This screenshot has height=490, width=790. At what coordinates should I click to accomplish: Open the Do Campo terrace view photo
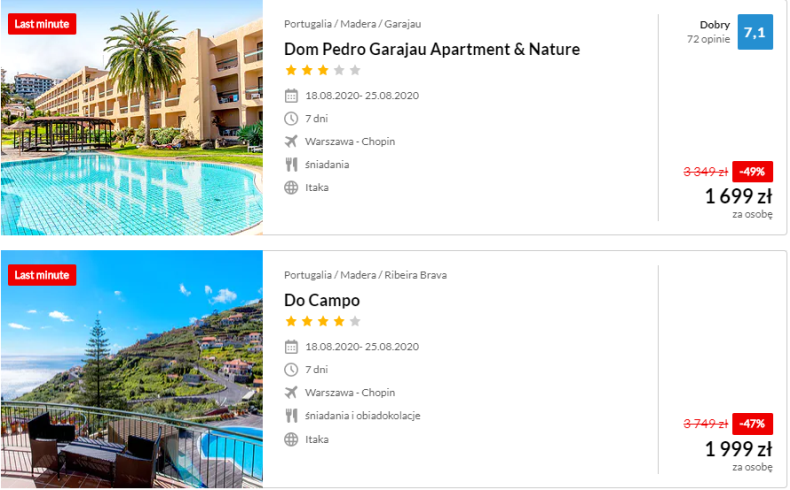[x=131, y=369]
